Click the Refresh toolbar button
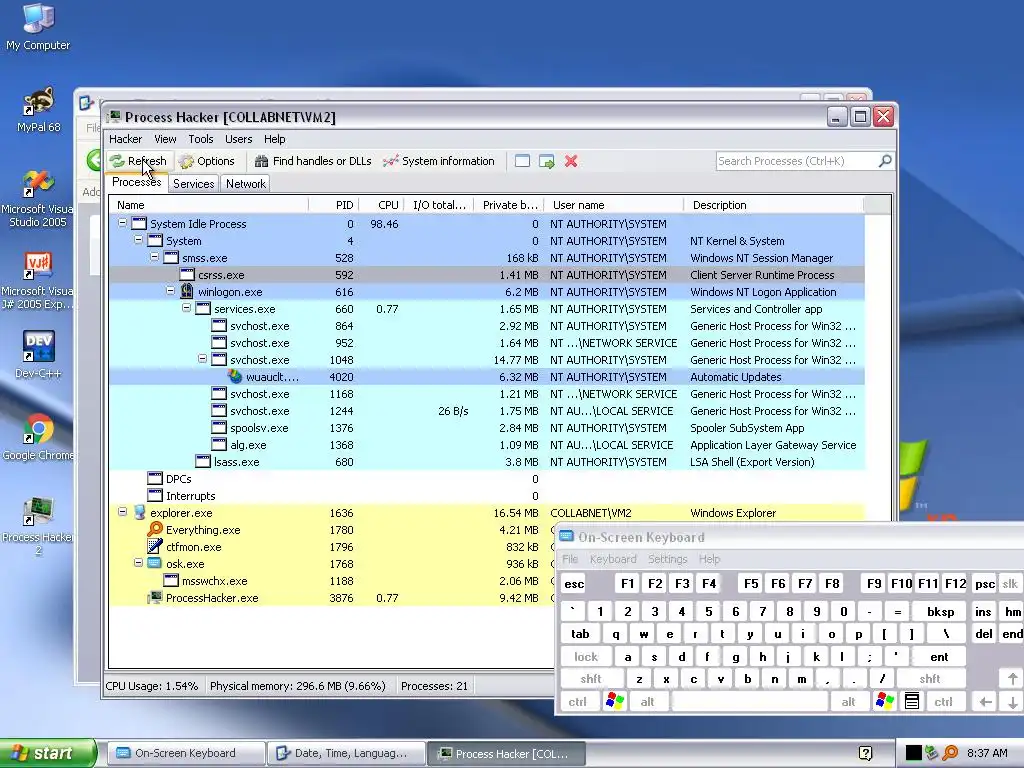The image size is (1024, 768). 138,161
